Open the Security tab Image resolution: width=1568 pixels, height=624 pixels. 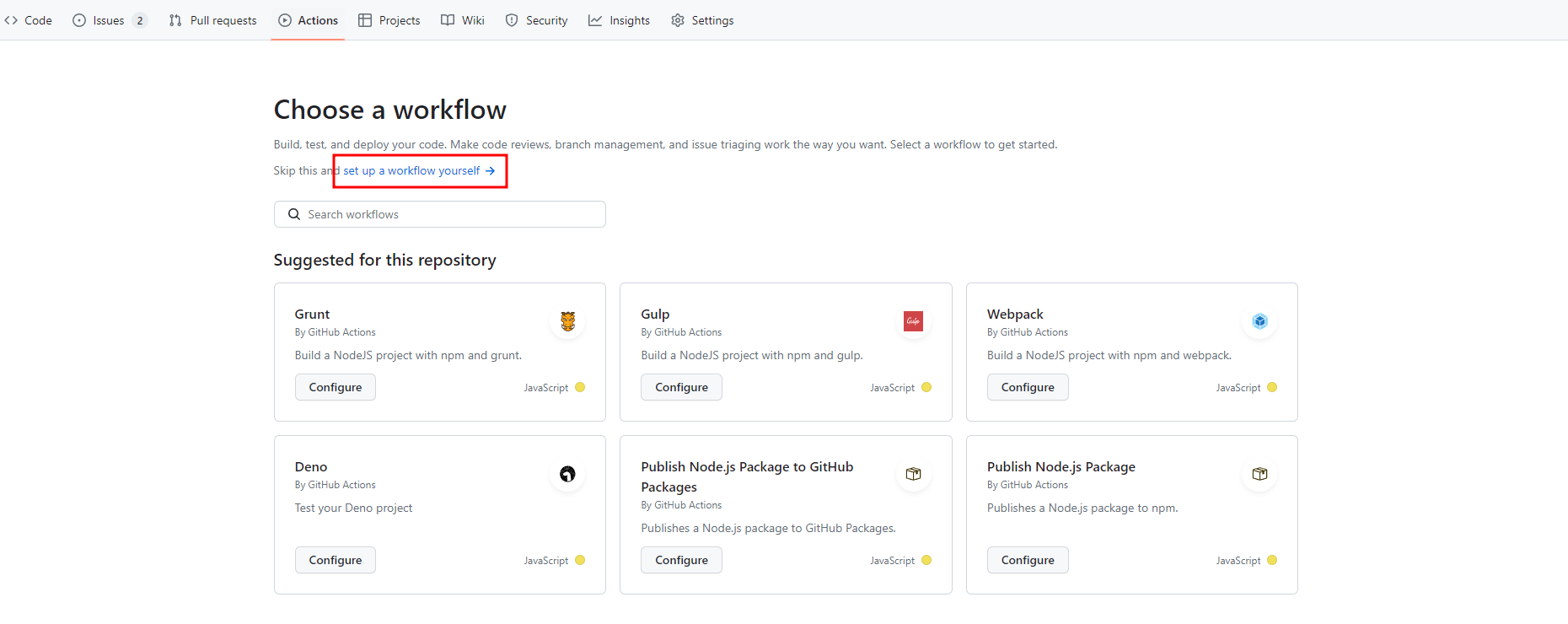536,20
